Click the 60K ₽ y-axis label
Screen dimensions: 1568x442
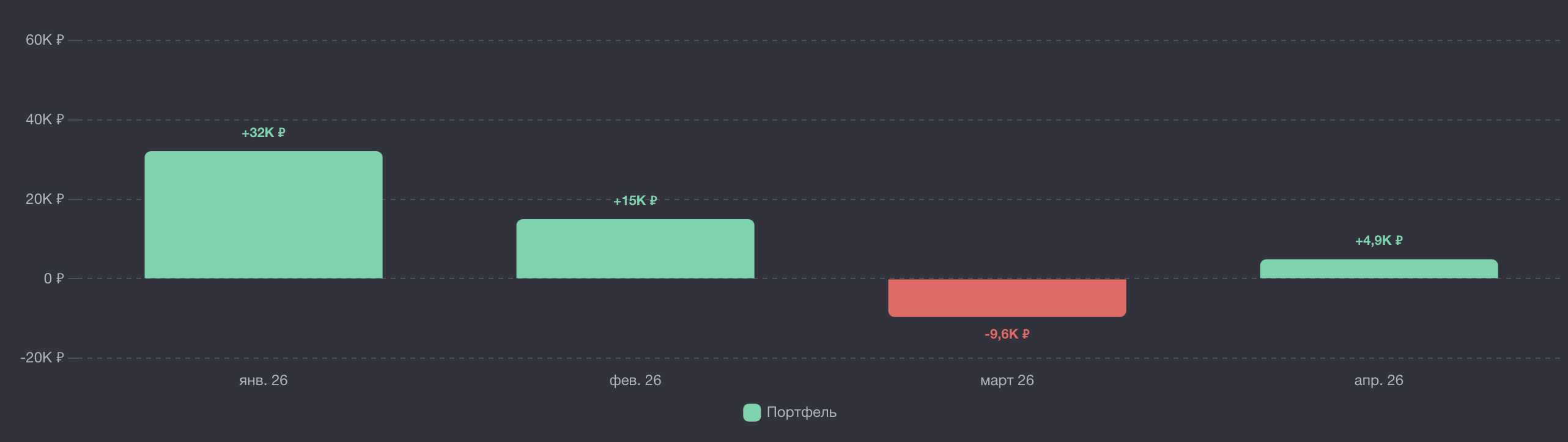tap(45, 40)
